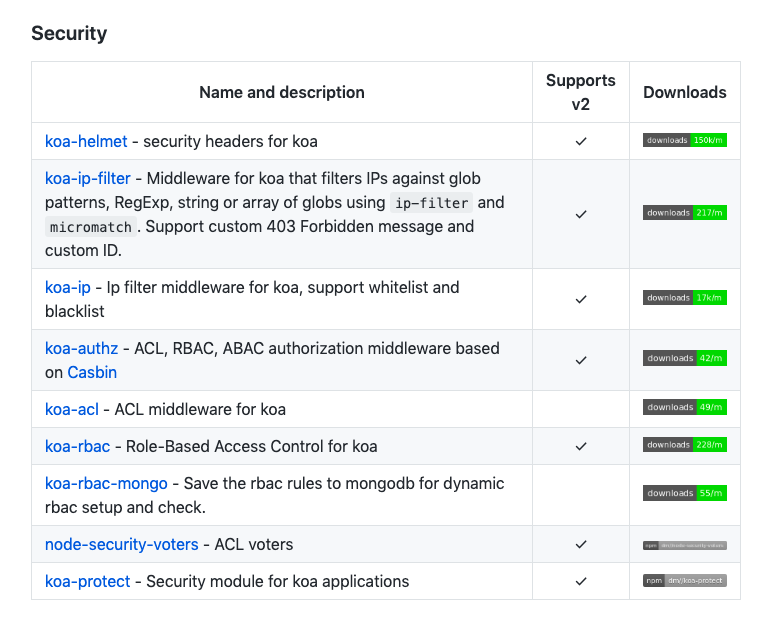
Task: Follow the node-security-voters link
Action: [121, 545]
